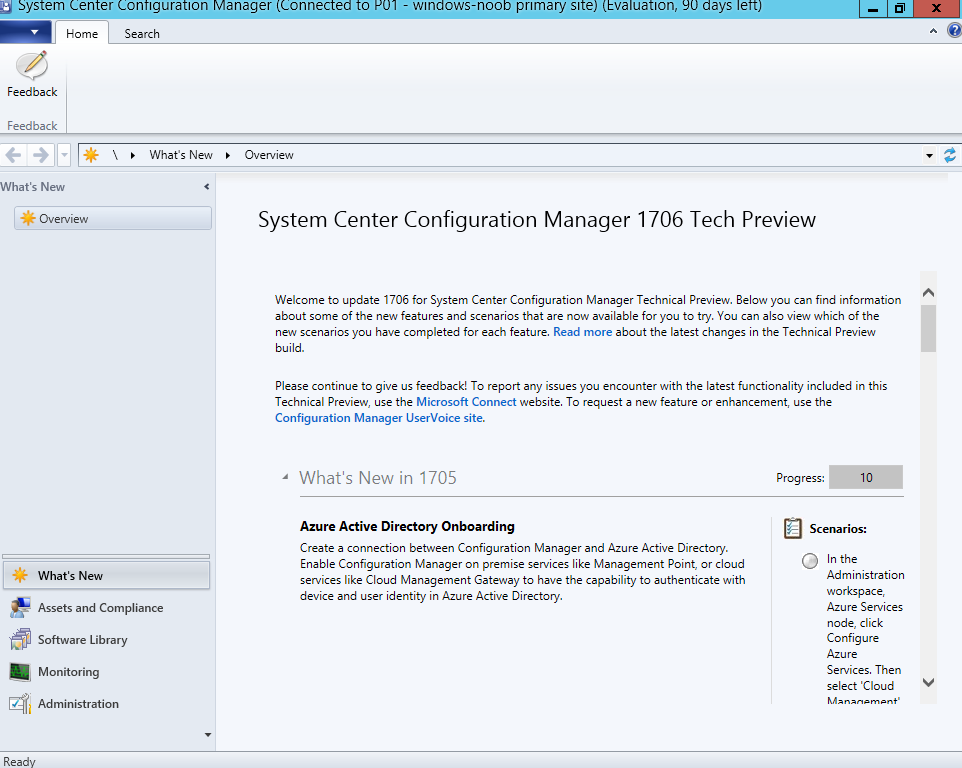Click the Software Library icon
Screen dimensions: 962x768
coord(20,639)
